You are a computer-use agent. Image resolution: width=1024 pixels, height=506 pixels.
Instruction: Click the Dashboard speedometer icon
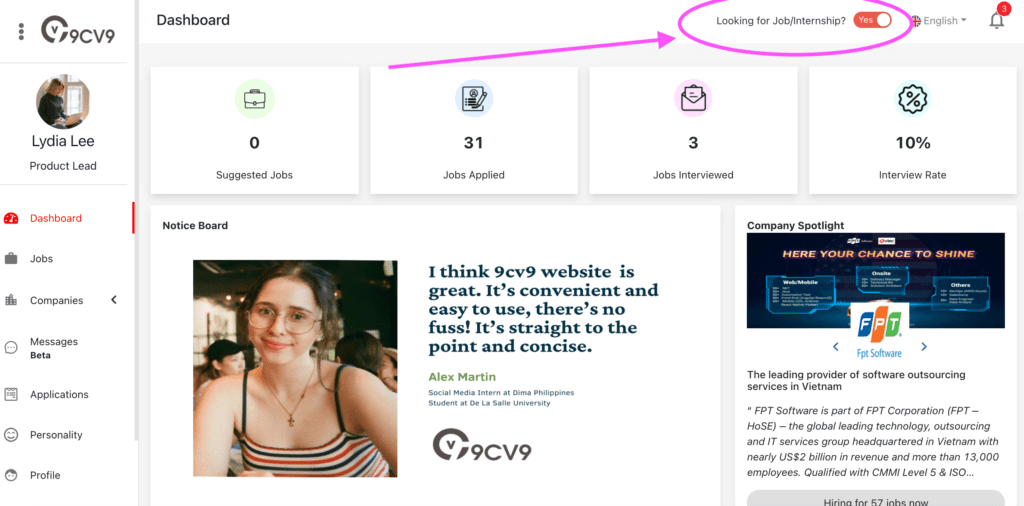[x=11, y=218]
